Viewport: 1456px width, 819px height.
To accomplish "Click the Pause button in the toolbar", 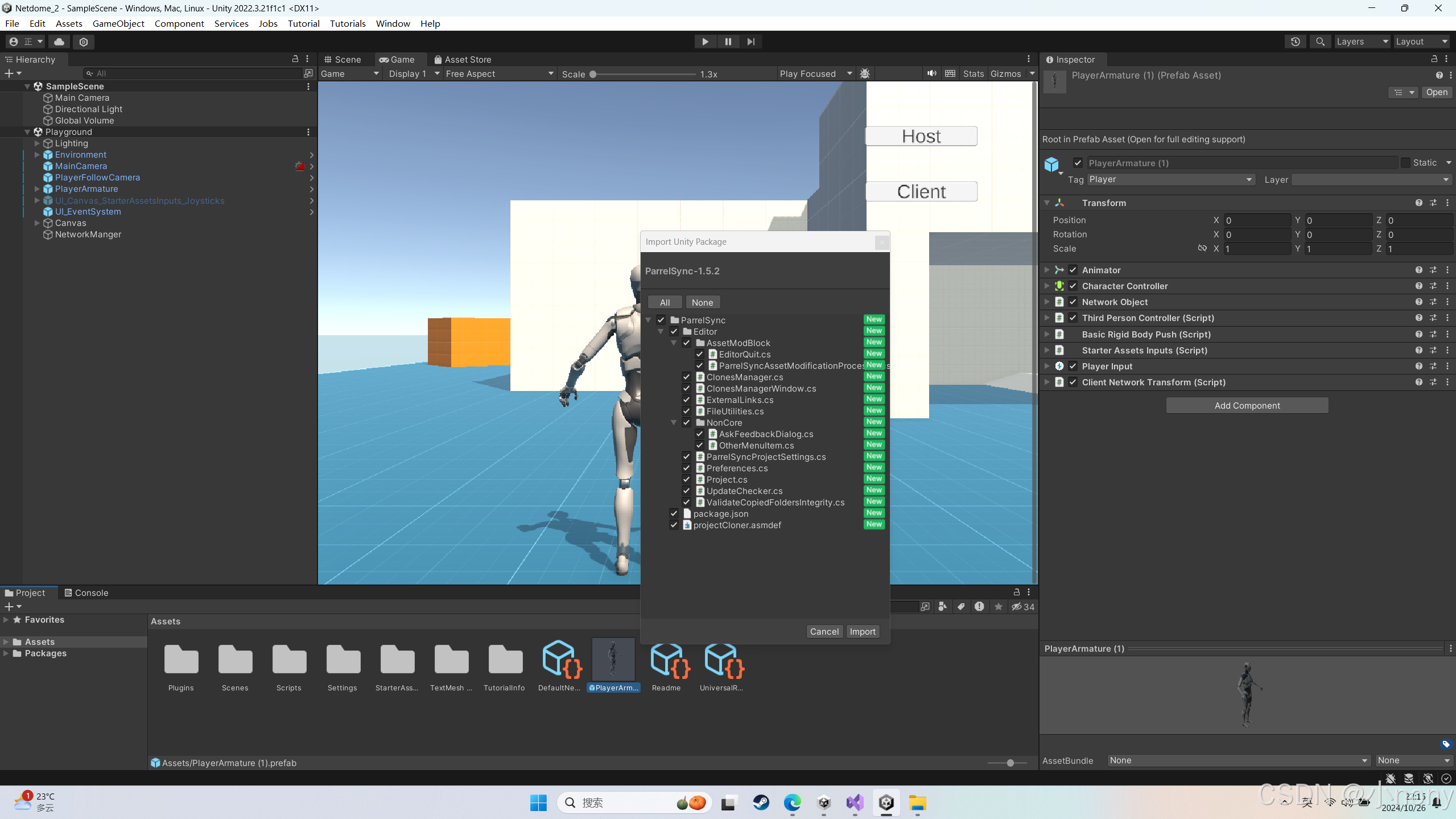I will point(728,41).
